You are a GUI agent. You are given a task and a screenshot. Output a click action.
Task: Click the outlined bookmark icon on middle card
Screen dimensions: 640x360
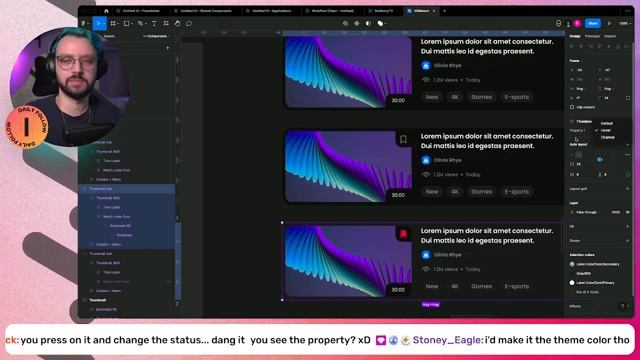point(403,140)
